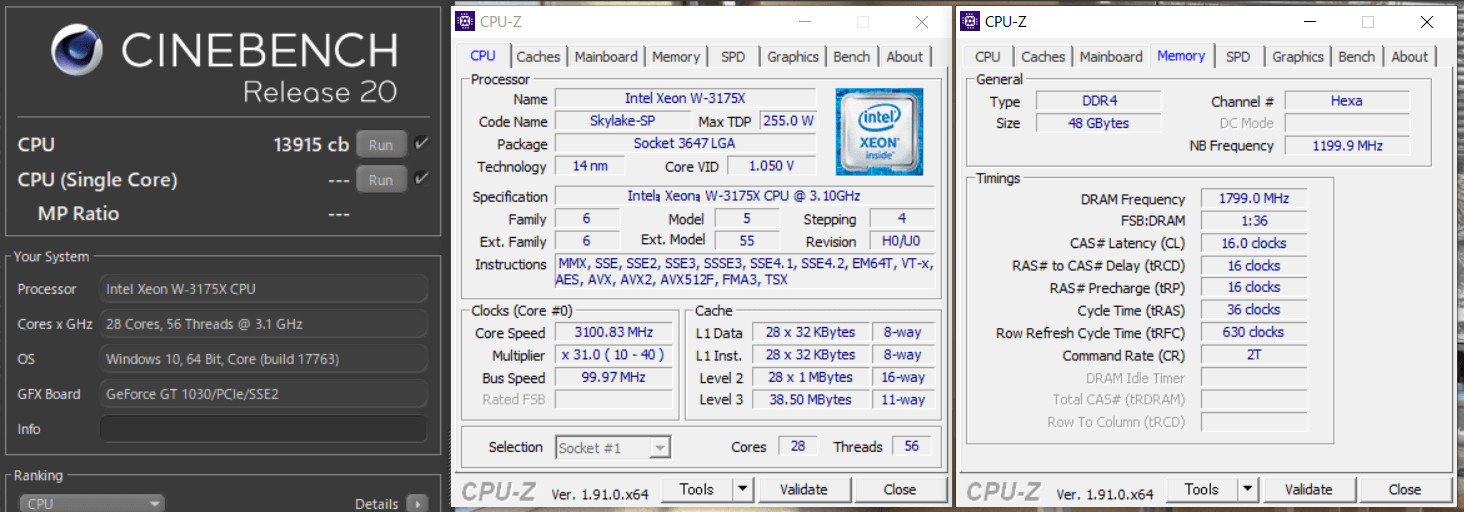Screen dimensions: 1464x512
Task: Click the Level 3 cache value 38.50 MBytes
Action: click(x=809, y=399)
